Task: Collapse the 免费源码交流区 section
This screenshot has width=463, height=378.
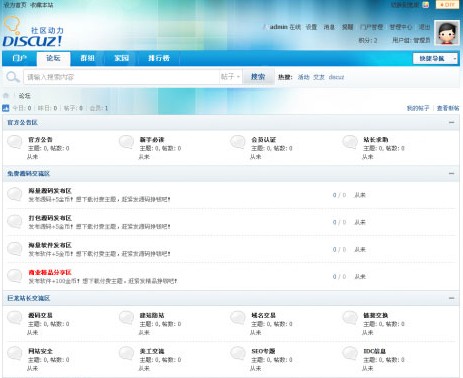Action: click(x=451, y=174)
